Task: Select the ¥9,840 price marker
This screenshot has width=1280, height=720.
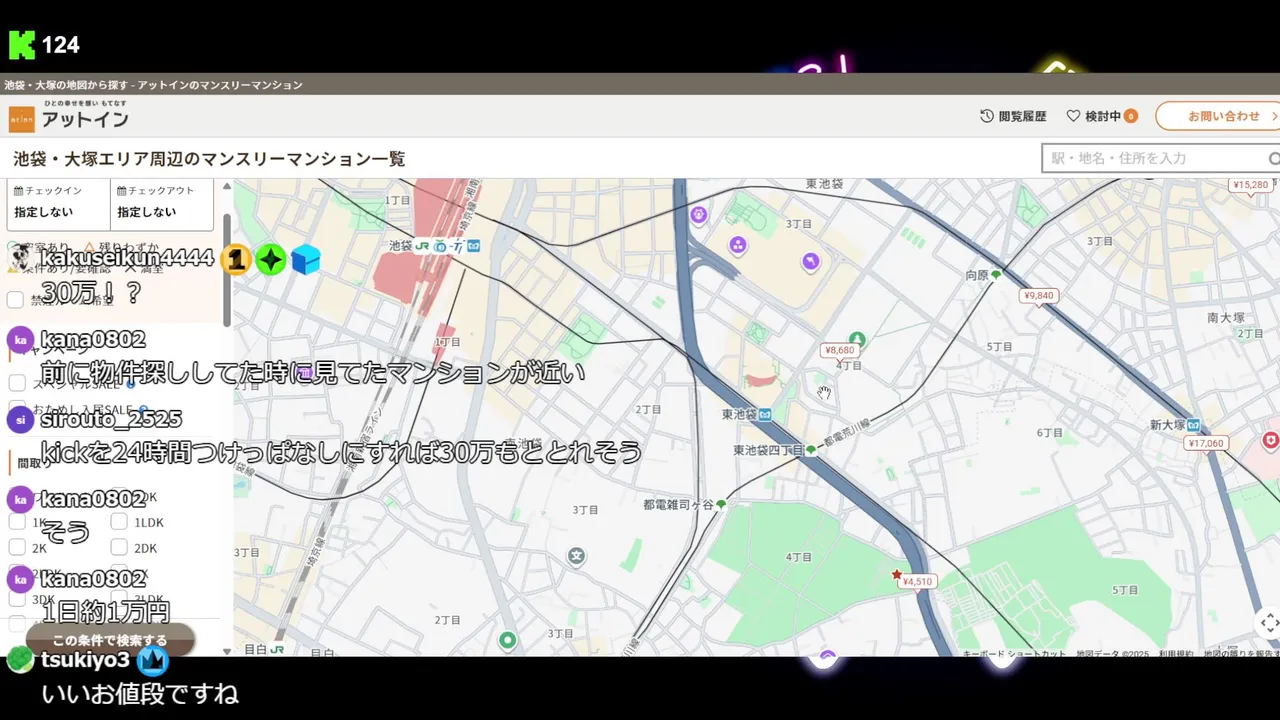Action: tap(1039, 296)
